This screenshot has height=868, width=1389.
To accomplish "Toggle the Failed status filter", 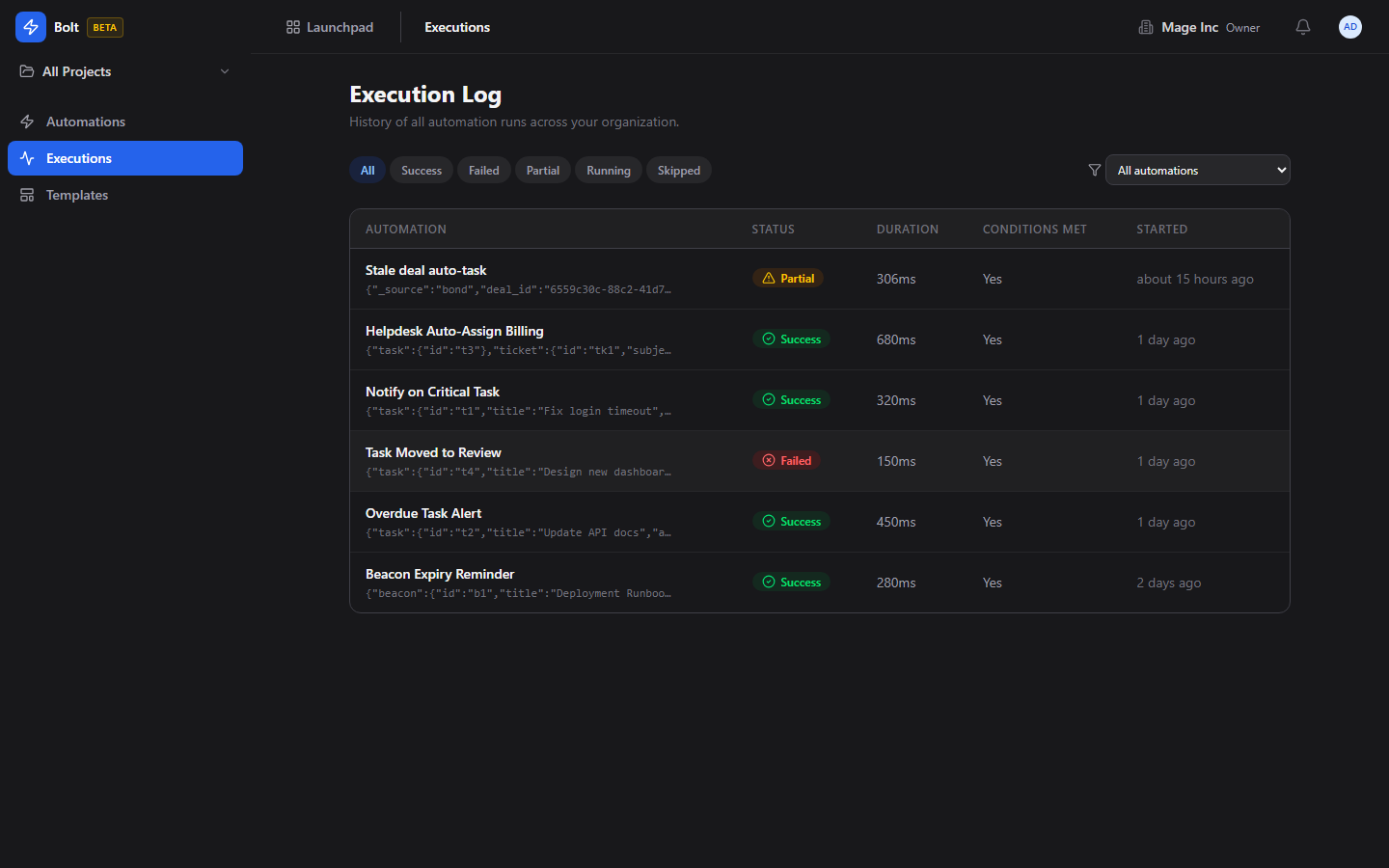I will (x=483, y=171).
